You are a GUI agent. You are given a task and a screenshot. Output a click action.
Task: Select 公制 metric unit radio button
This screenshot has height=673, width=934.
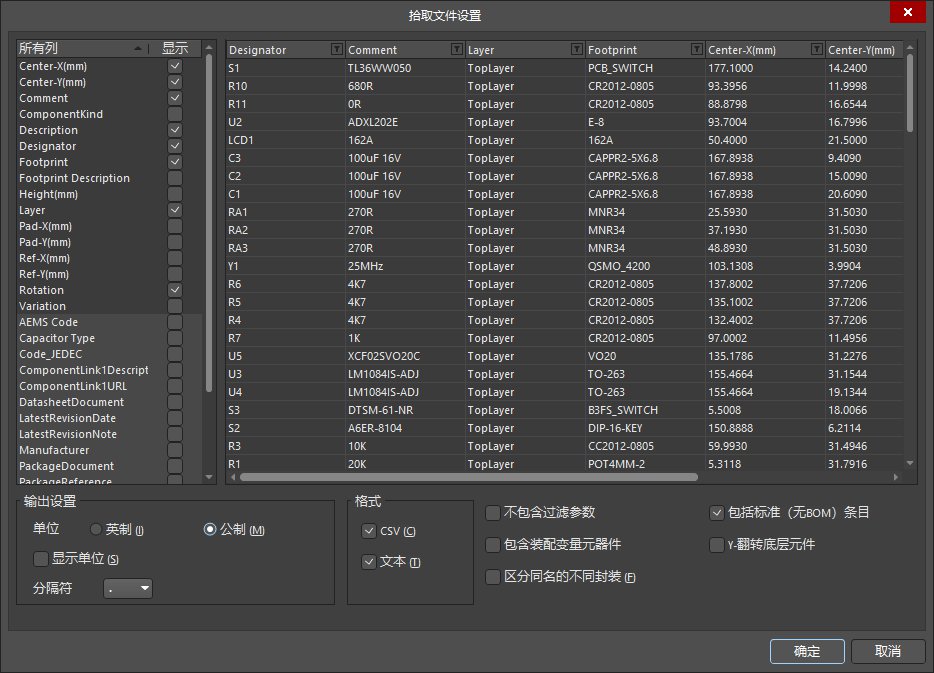tap(210, 529)
